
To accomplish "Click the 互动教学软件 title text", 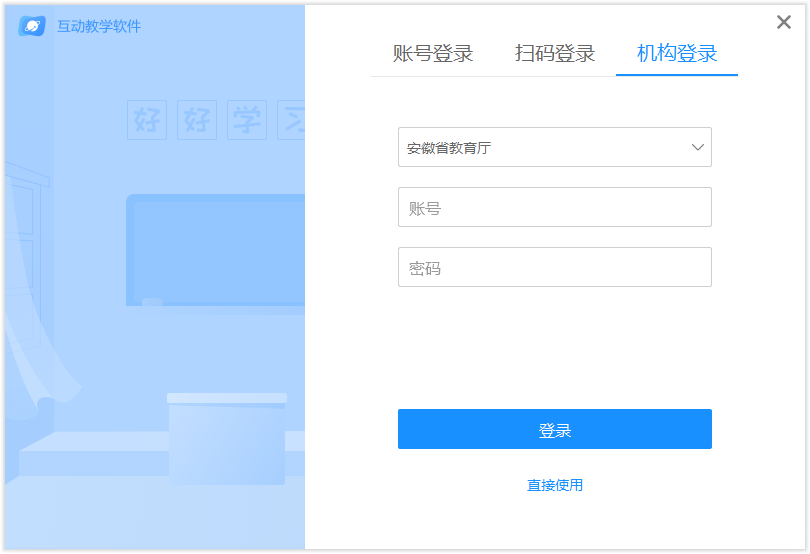I will pyautogui.click(x=99, y=26).
